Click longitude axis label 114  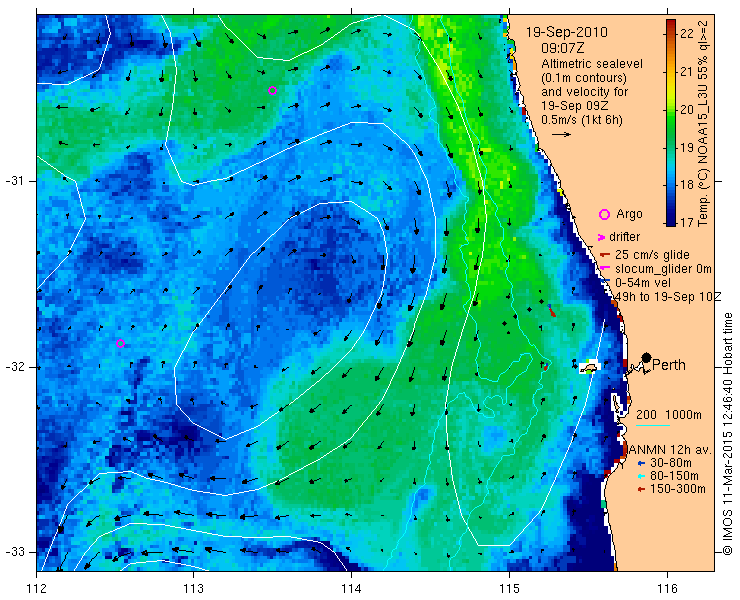click(x=351, y=589)
